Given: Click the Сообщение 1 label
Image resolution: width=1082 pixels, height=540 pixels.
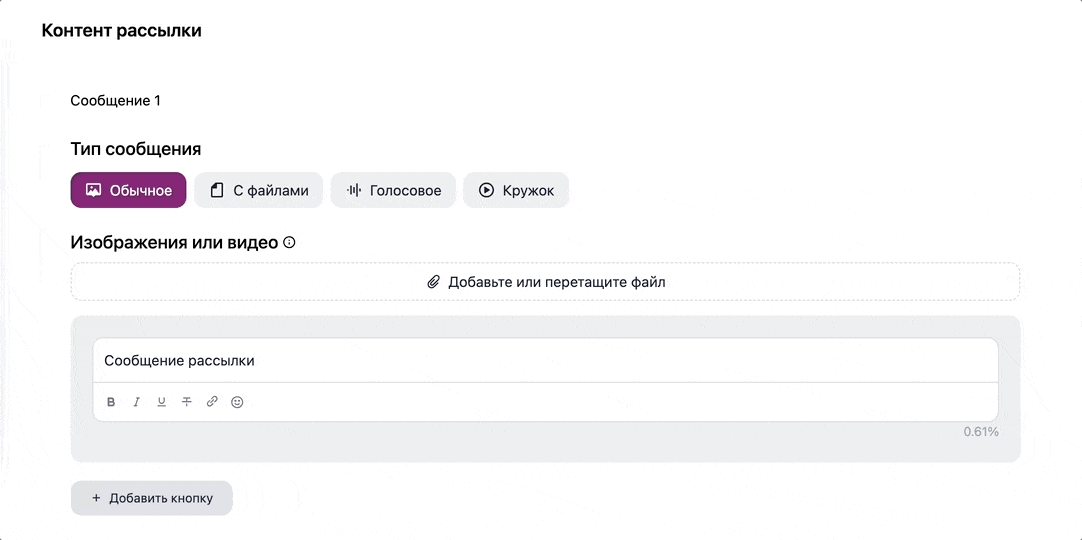Looking at the screenshot, I should pyautogui.click(x=115, y=100).
